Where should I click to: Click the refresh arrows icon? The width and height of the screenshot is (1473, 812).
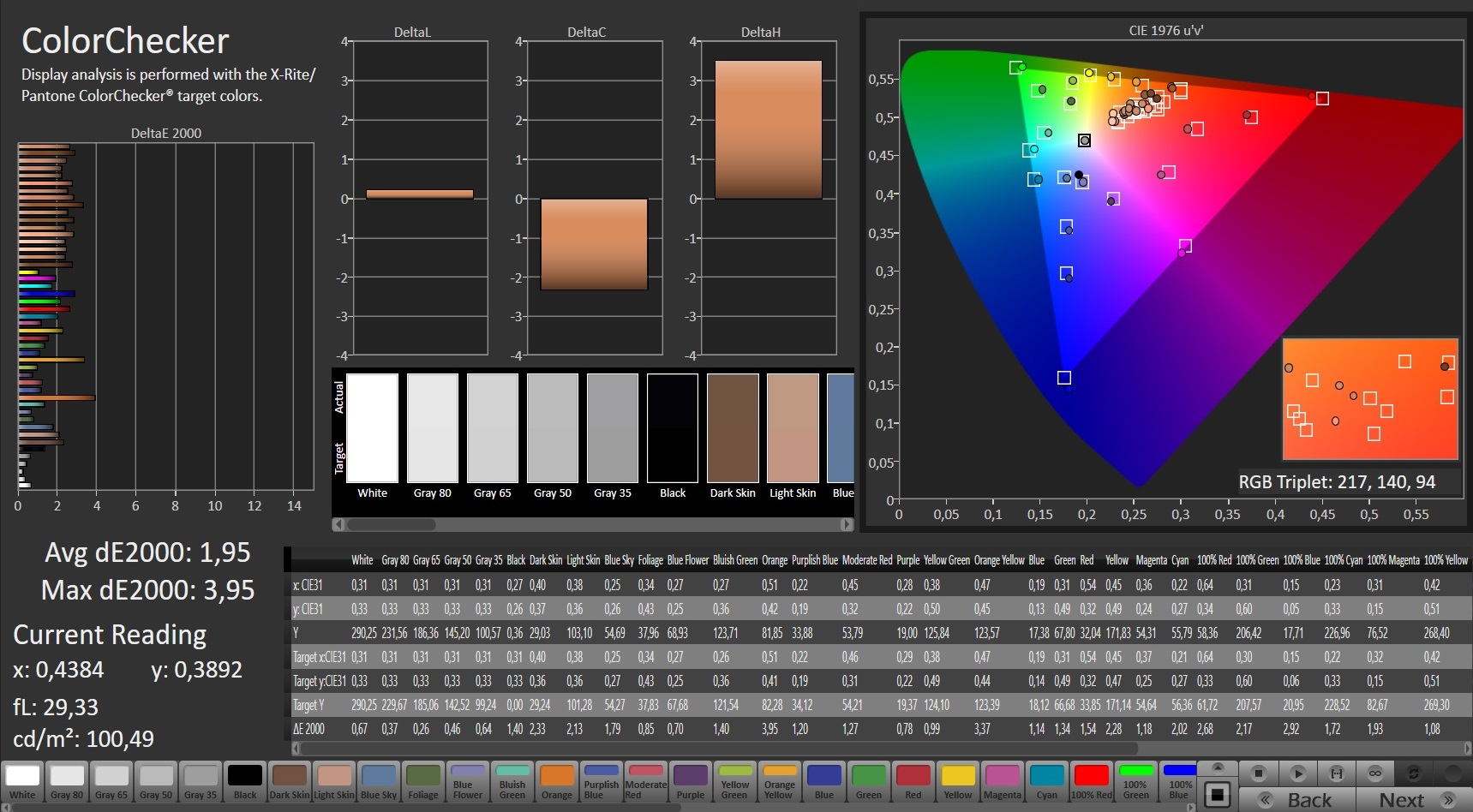pyautogui.click(x=1414, y=773)
